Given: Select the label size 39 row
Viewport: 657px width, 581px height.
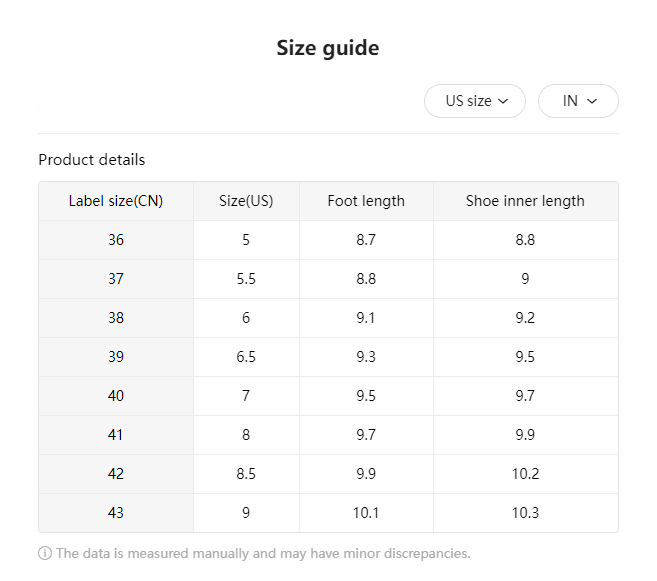Looking at the screenshot, I should [116, 357].
